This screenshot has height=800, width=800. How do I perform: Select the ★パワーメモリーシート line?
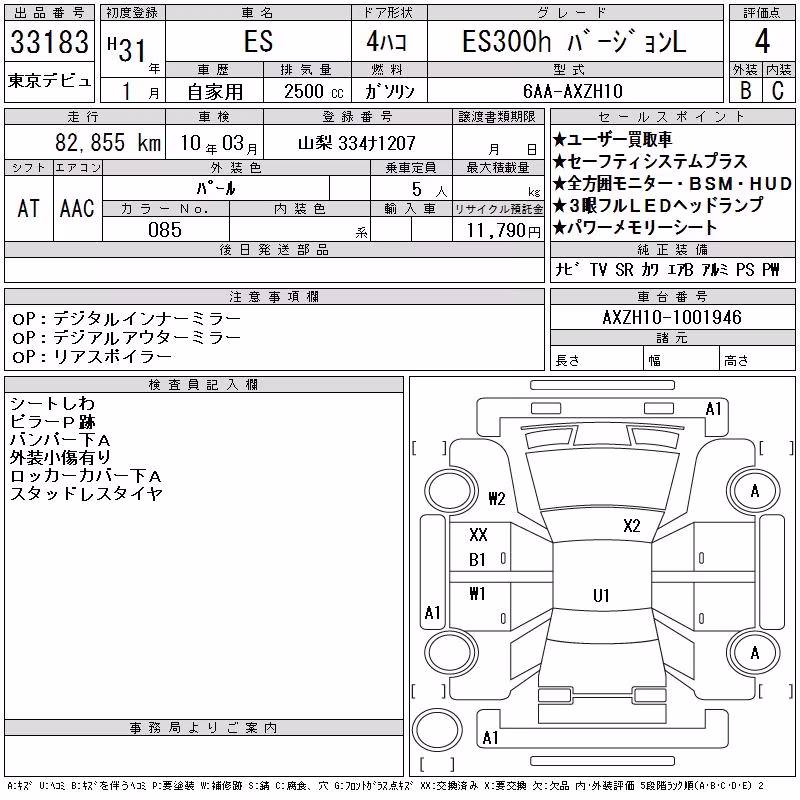pyautogui.click(x=635, y=227)
